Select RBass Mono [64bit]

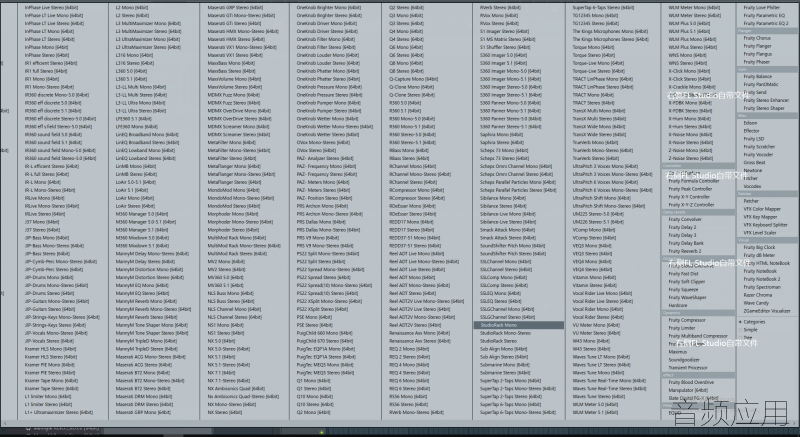pyautogui.click(x=409, y=150)
